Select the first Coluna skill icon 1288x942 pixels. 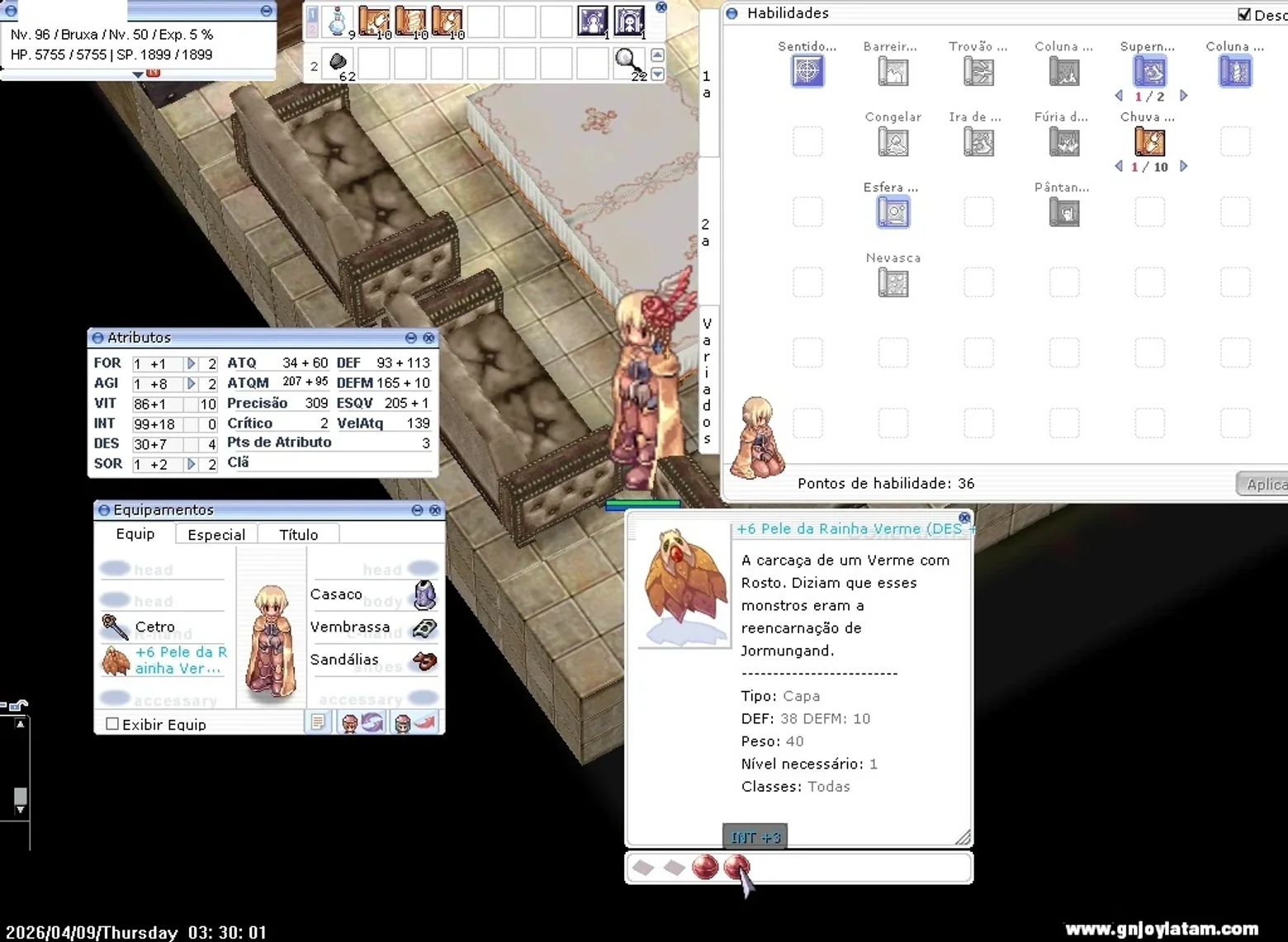1064,72
